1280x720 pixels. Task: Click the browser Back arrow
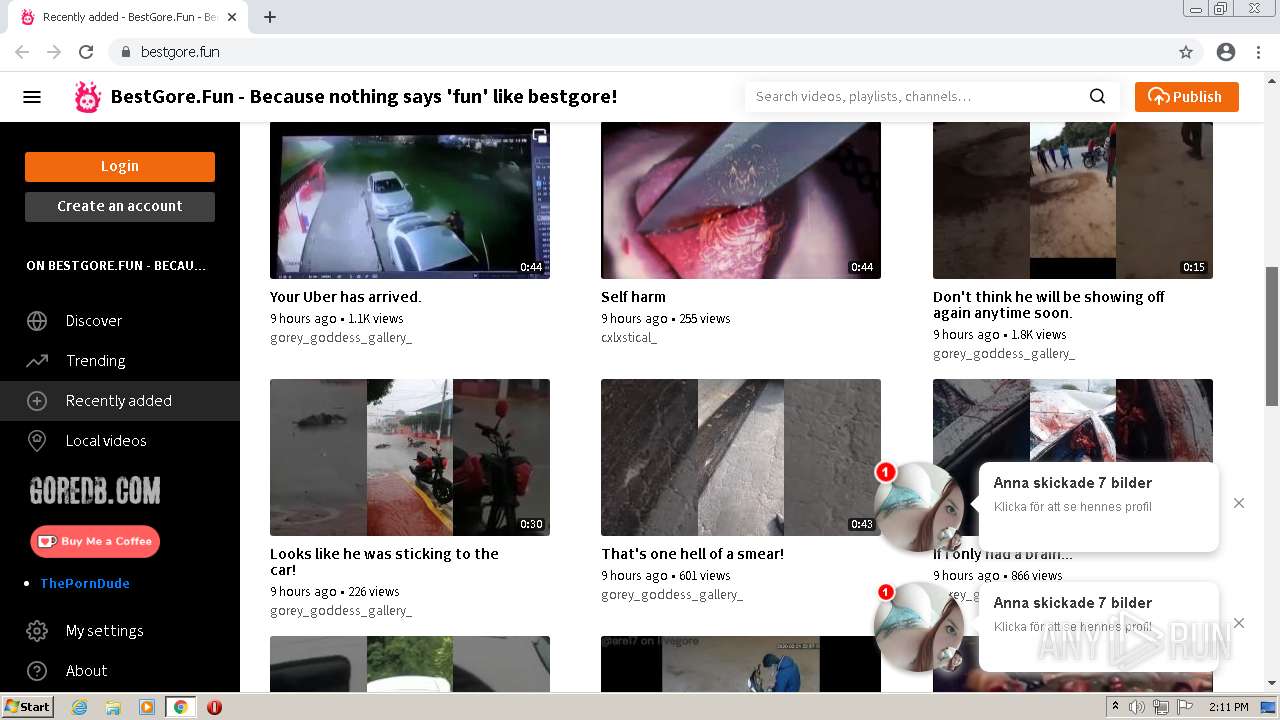pyautogui.click(x=22, y=52)
